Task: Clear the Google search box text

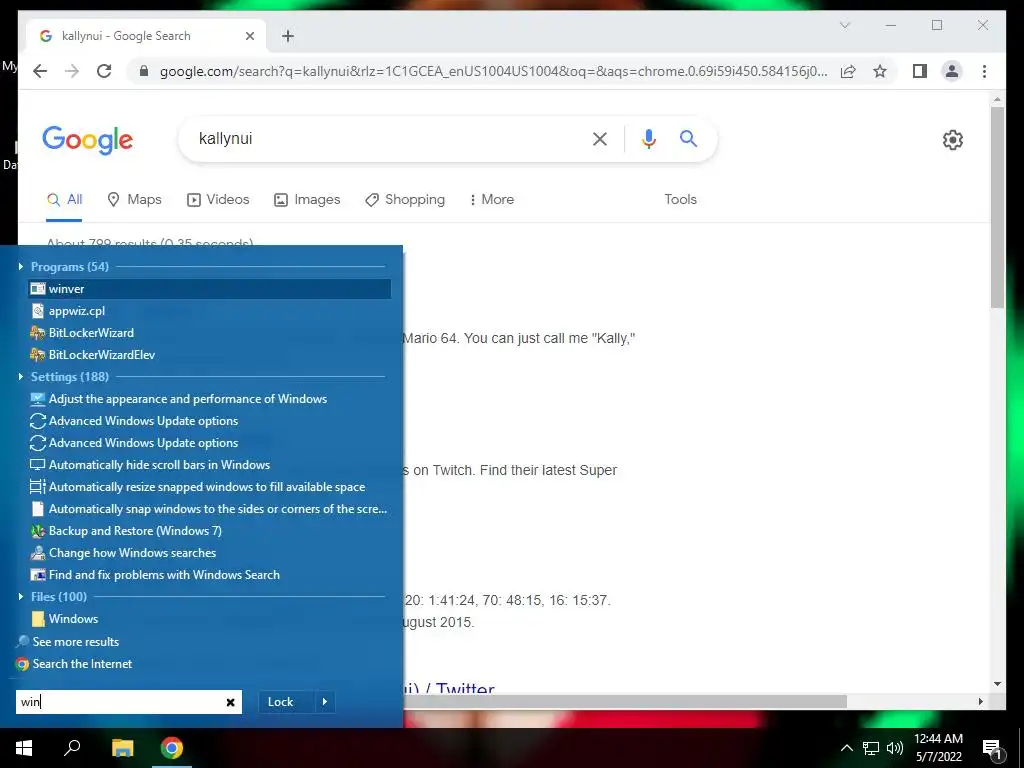Action: point(600,138)
